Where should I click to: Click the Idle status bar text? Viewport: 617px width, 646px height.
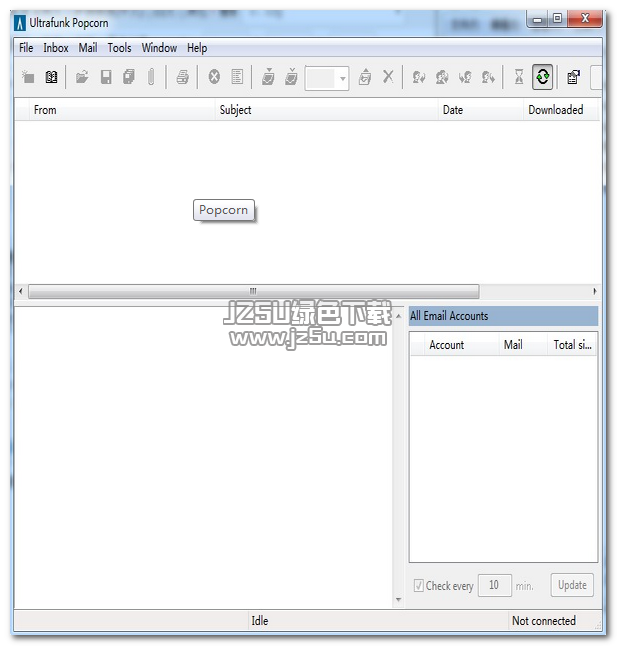pyautogui.click(x=260, y=620)
